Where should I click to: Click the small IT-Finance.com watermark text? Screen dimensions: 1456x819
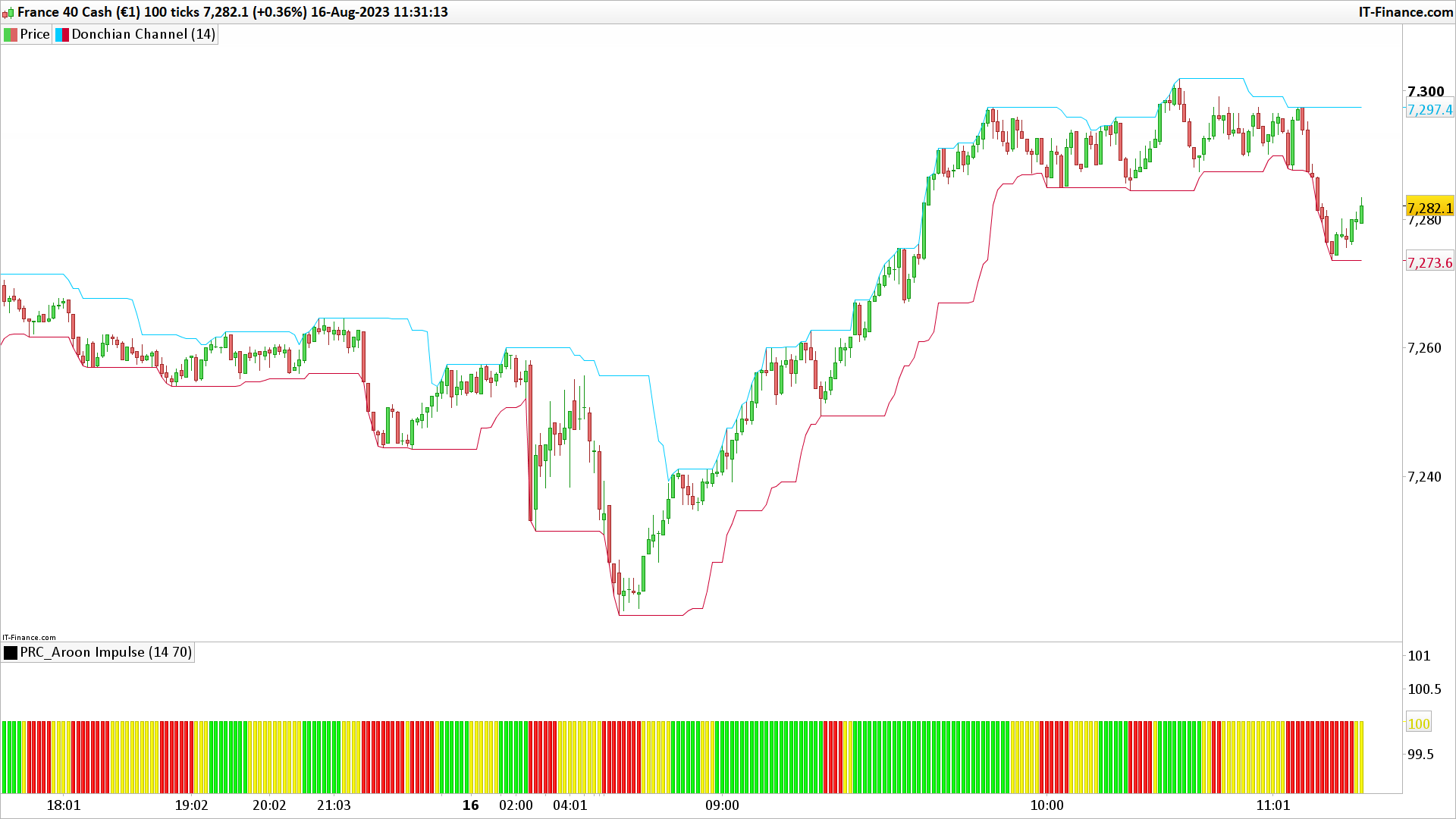coord(29,637)
